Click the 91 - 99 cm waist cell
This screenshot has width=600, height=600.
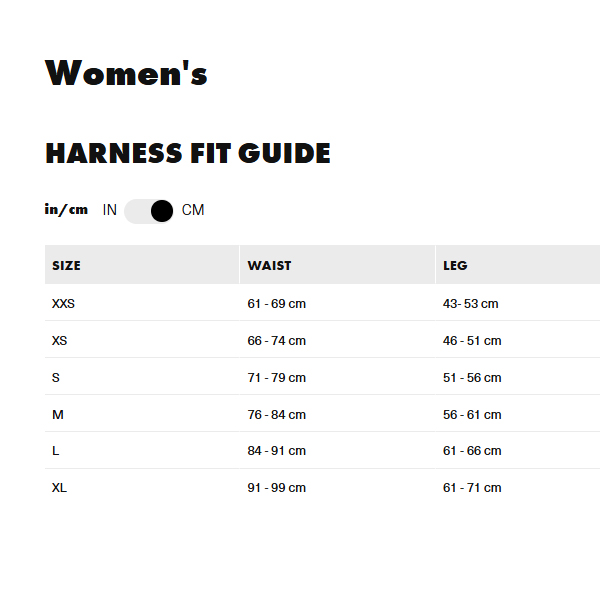tap(276, 488)
